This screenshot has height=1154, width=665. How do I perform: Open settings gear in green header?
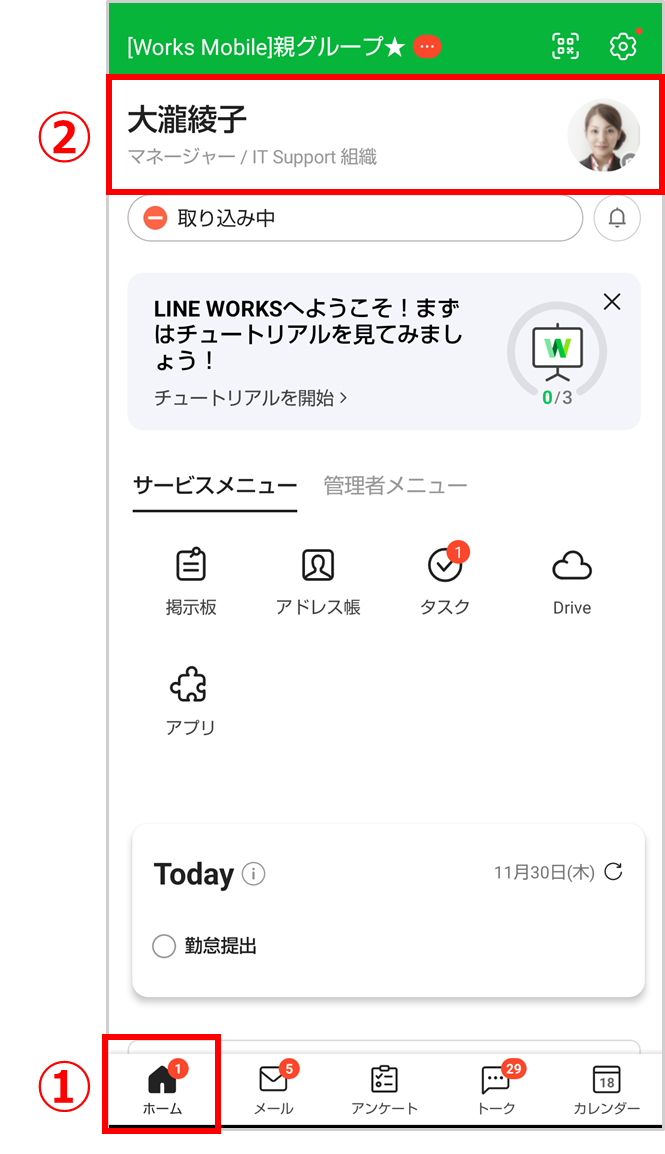pos(623,46)
